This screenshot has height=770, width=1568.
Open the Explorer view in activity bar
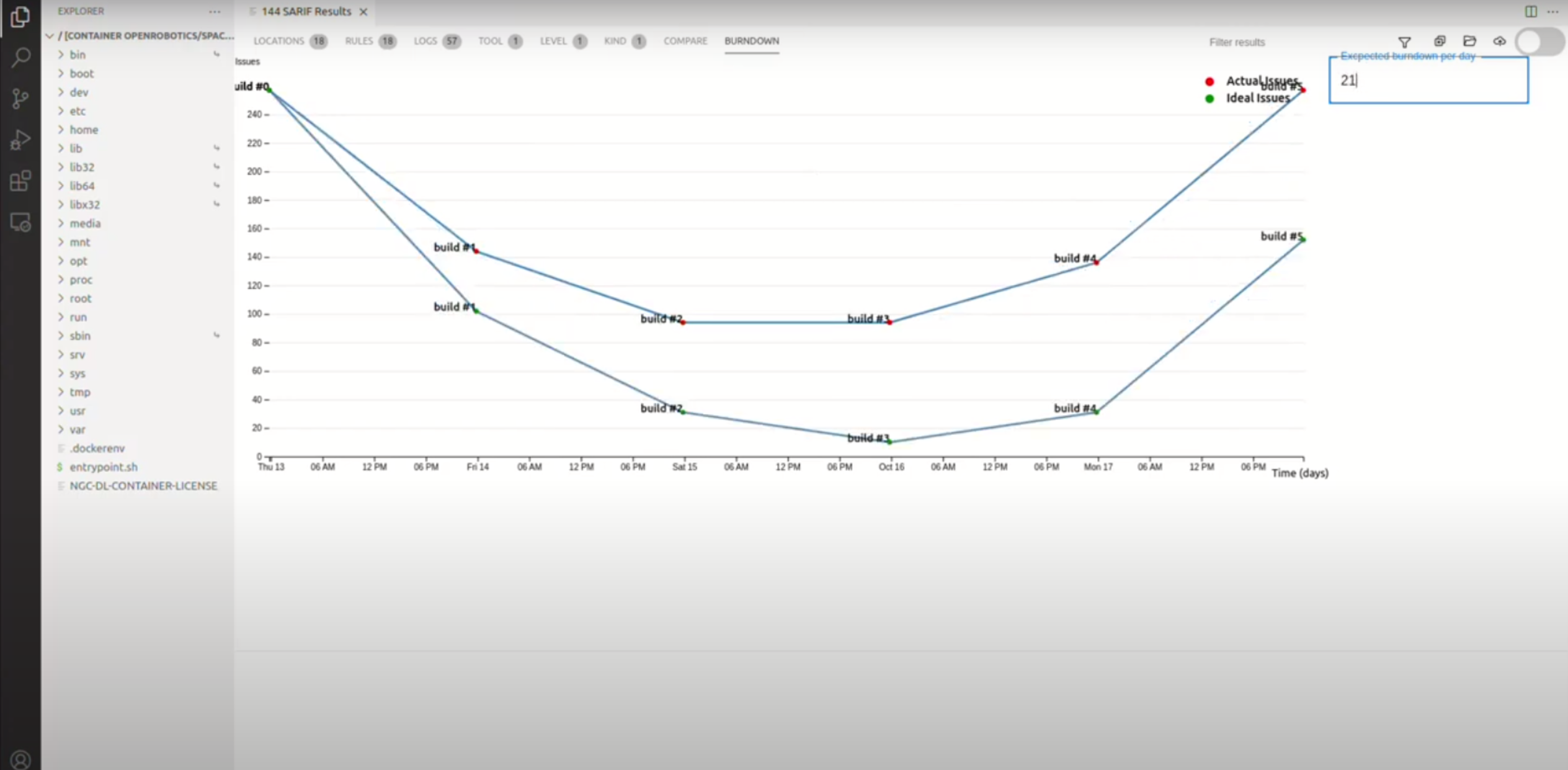point(20,17)
